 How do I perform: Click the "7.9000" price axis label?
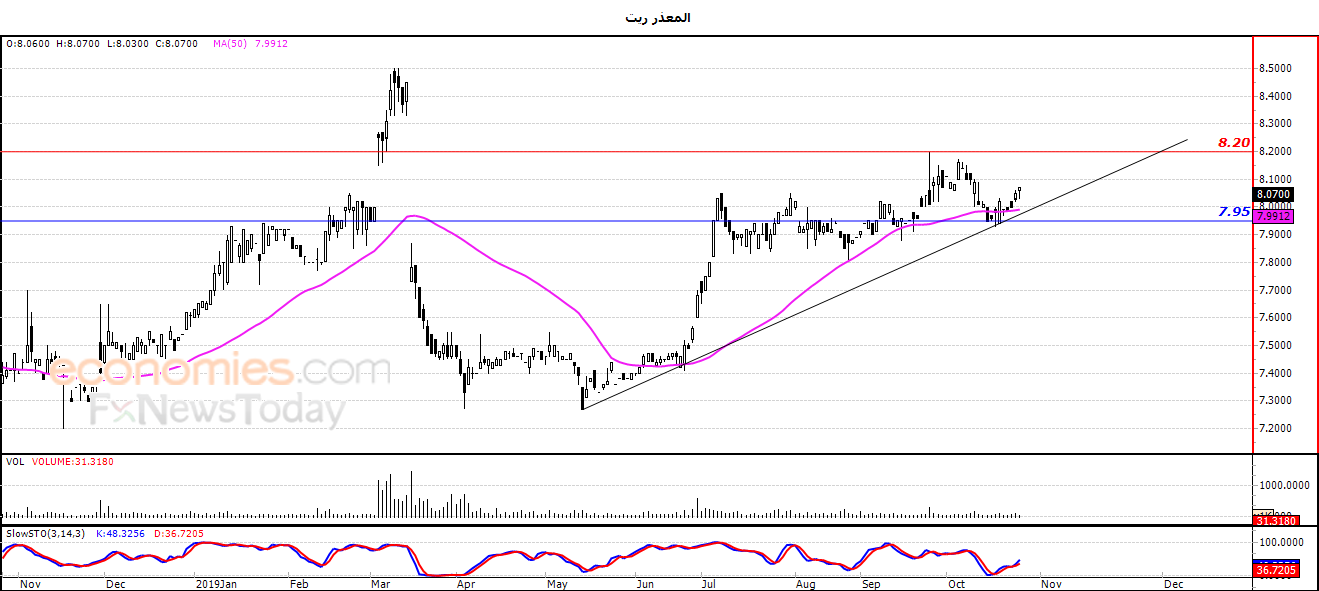1275,235
